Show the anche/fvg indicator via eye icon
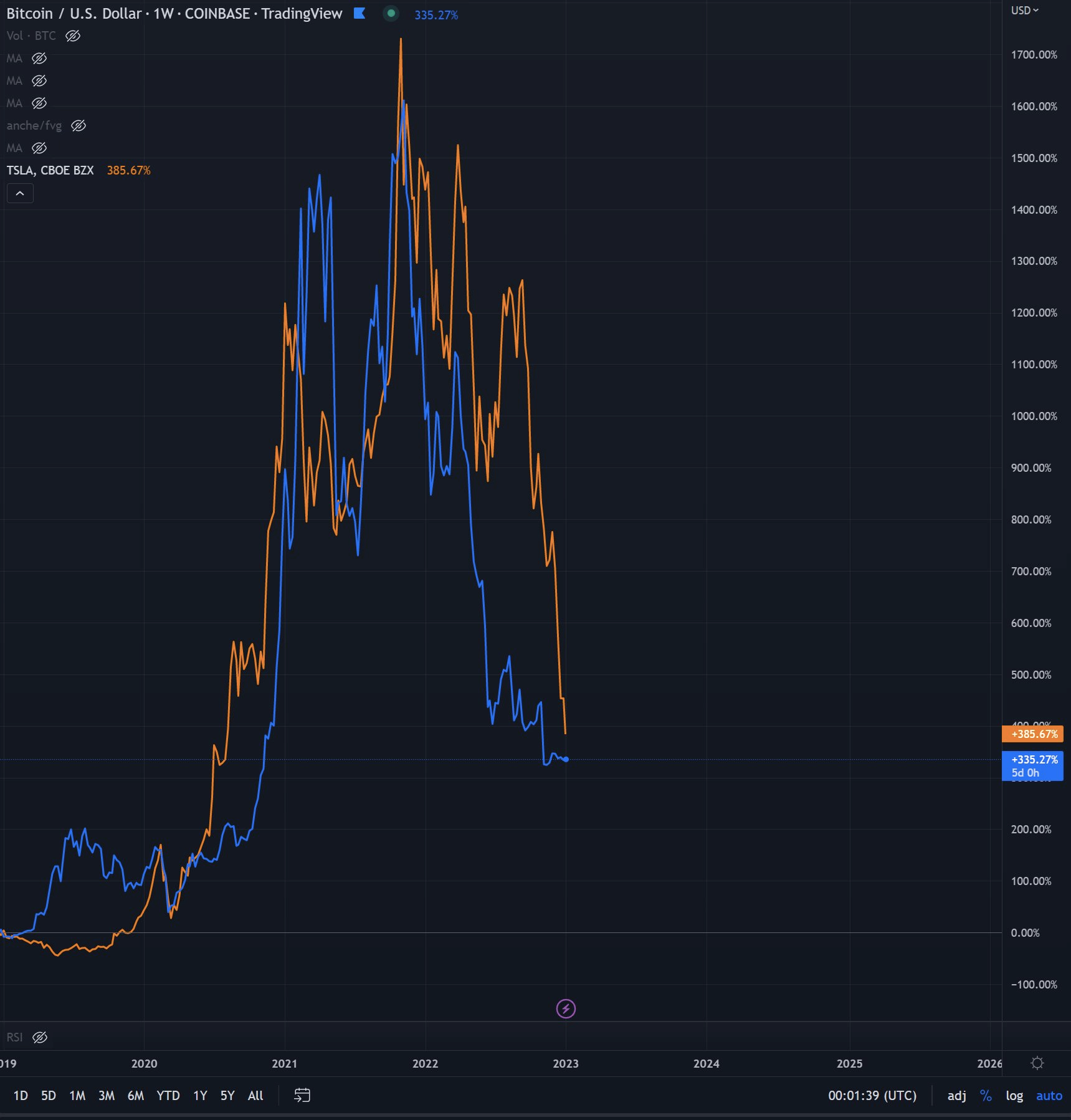1071x1120 pixels. click(x=79, y=126)
